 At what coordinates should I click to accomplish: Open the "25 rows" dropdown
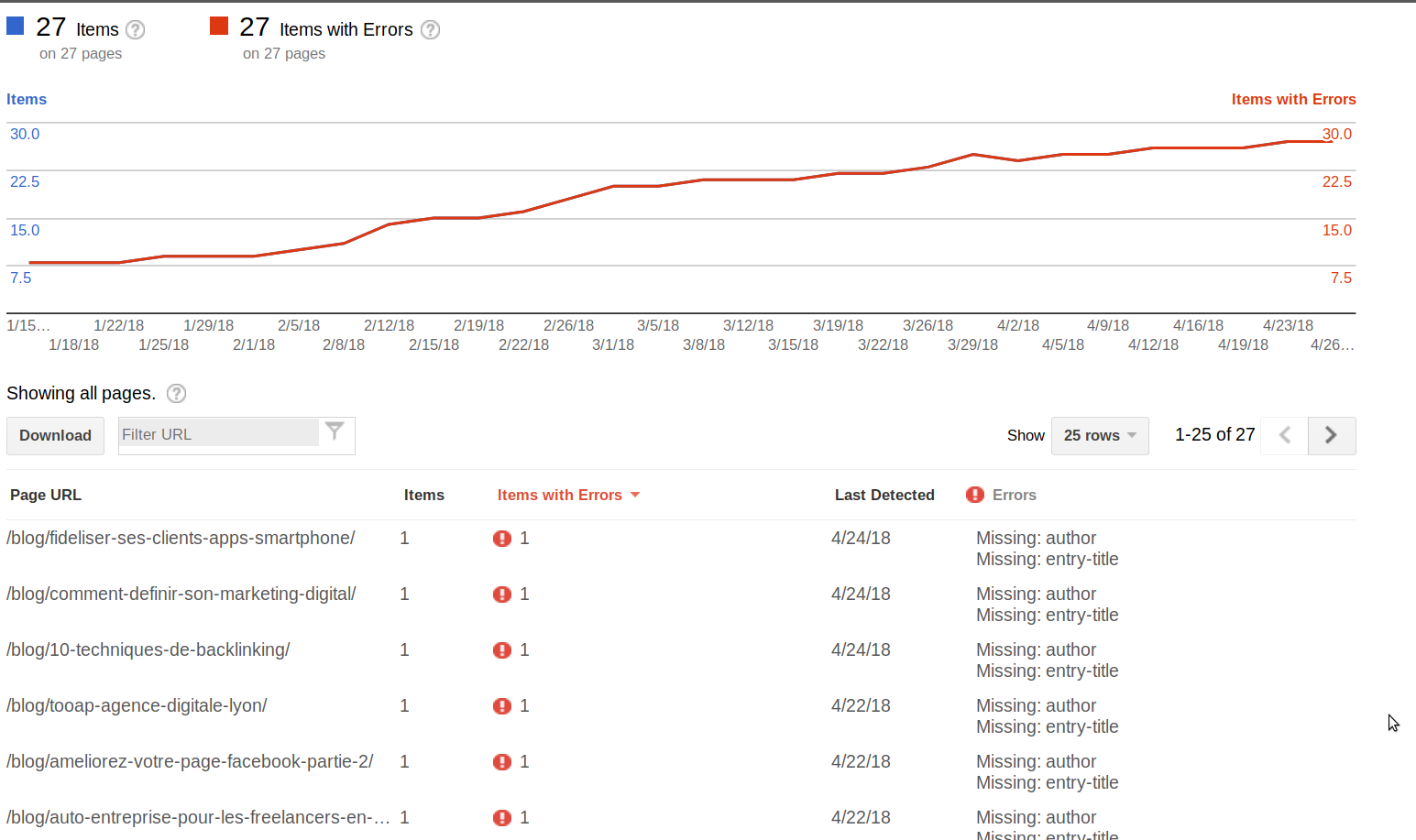(1099, 435)
